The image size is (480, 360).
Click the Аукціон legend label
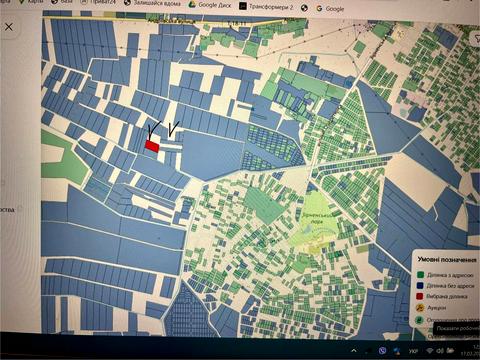pos(437,308)
